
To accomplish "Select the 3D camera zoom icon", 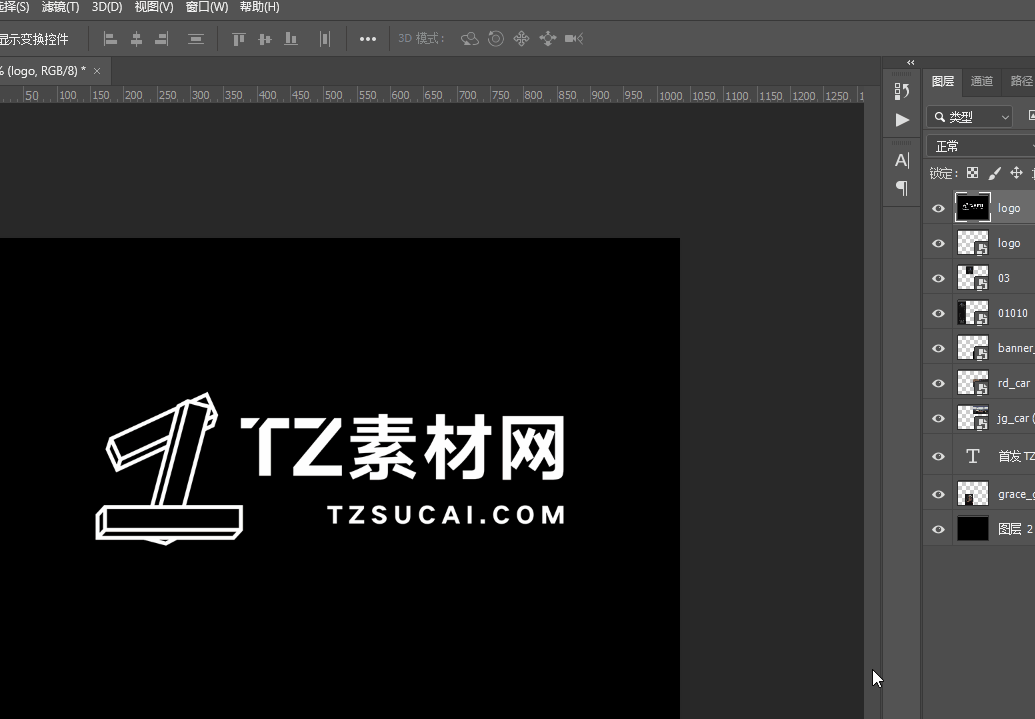I will point(574,39).
